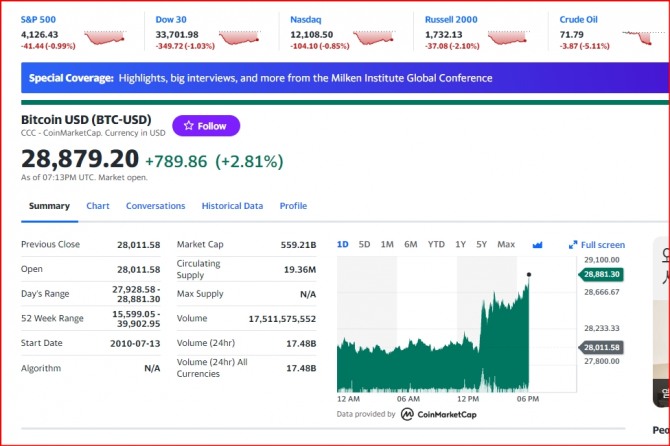Screen dimensions: 670x446
Task: Open the S&P 500 mini sparkline chart
Action: tap(105, 38)
